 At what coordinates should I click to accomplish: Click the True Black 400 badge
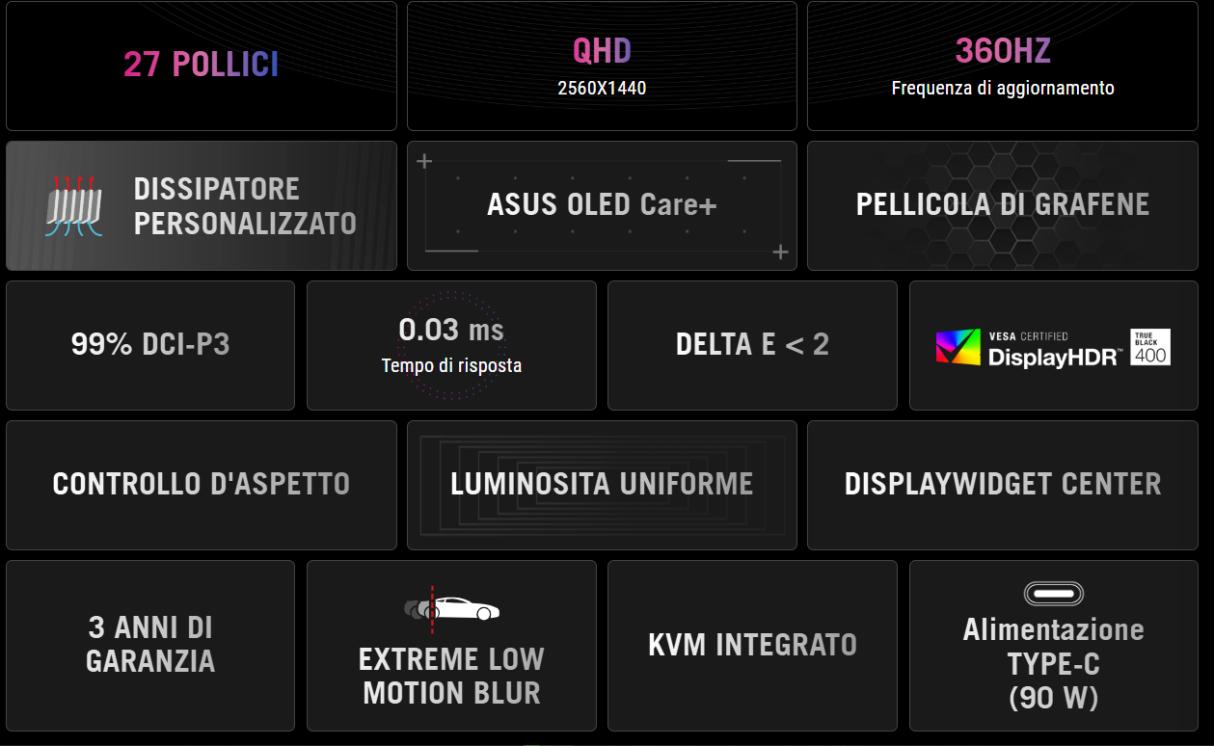(x=1150, y=346)
